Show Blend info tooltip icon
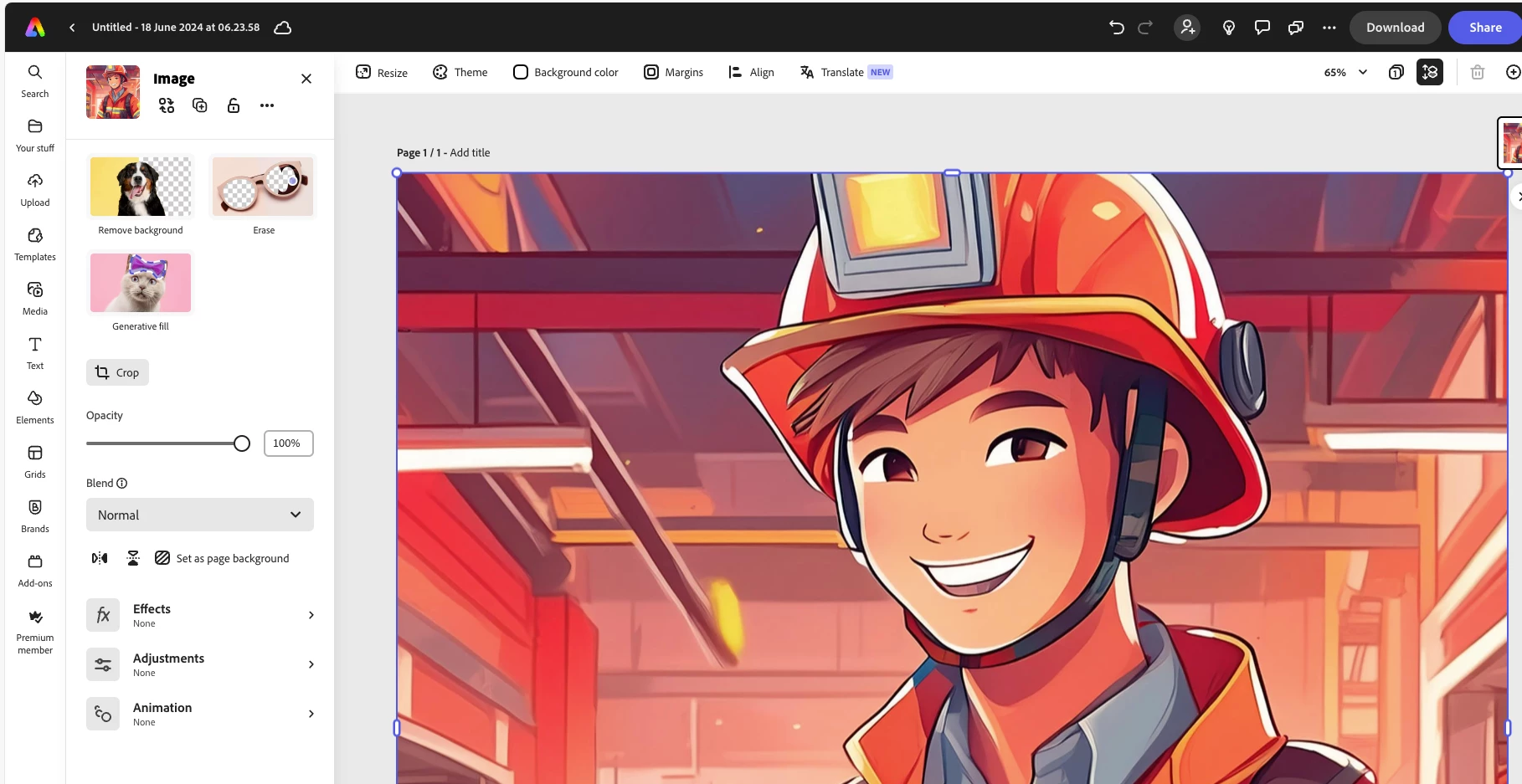 pos(122,483)
